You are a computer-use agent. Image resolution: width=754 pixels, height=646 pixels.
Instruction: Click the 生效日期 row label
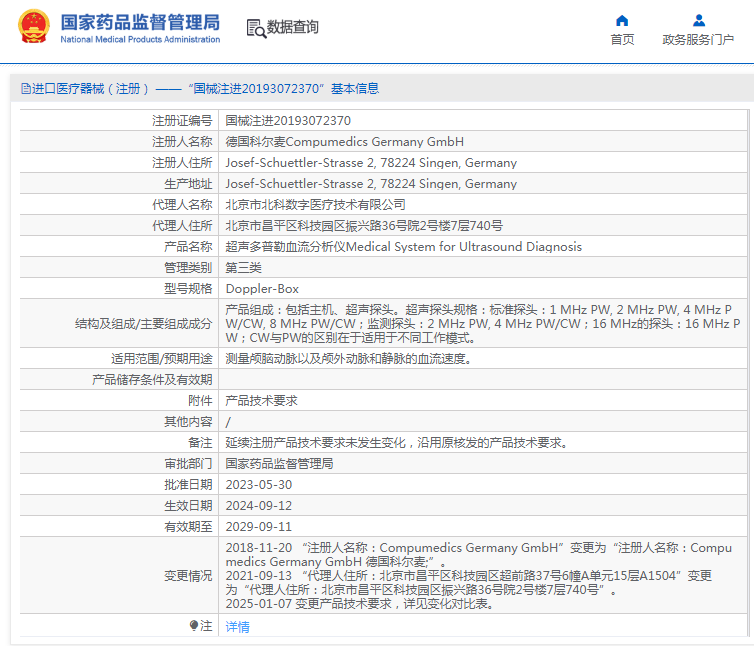pos(188,506)
